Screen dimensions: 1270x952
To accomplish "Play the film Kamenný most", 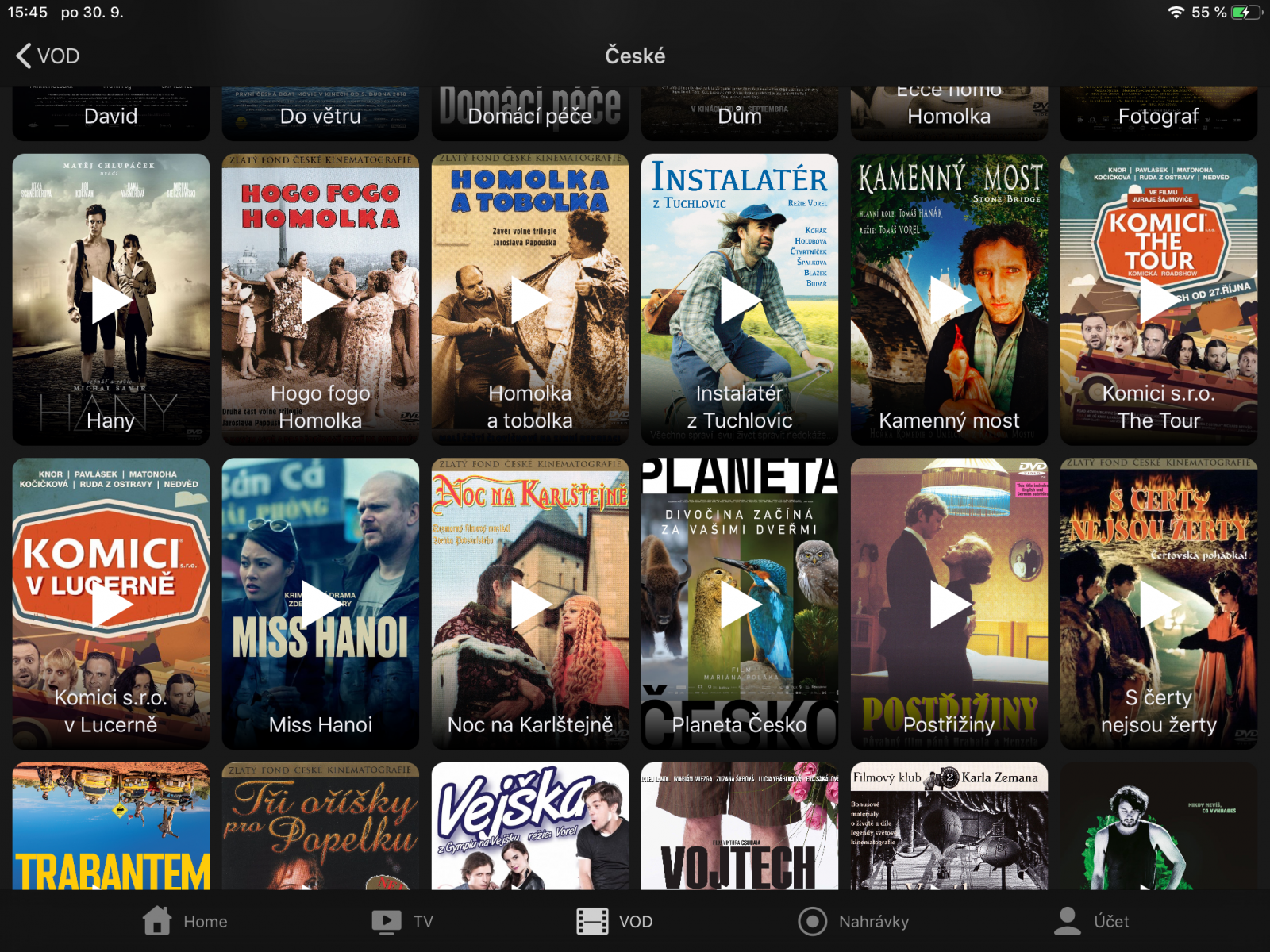I will [949, 300].
